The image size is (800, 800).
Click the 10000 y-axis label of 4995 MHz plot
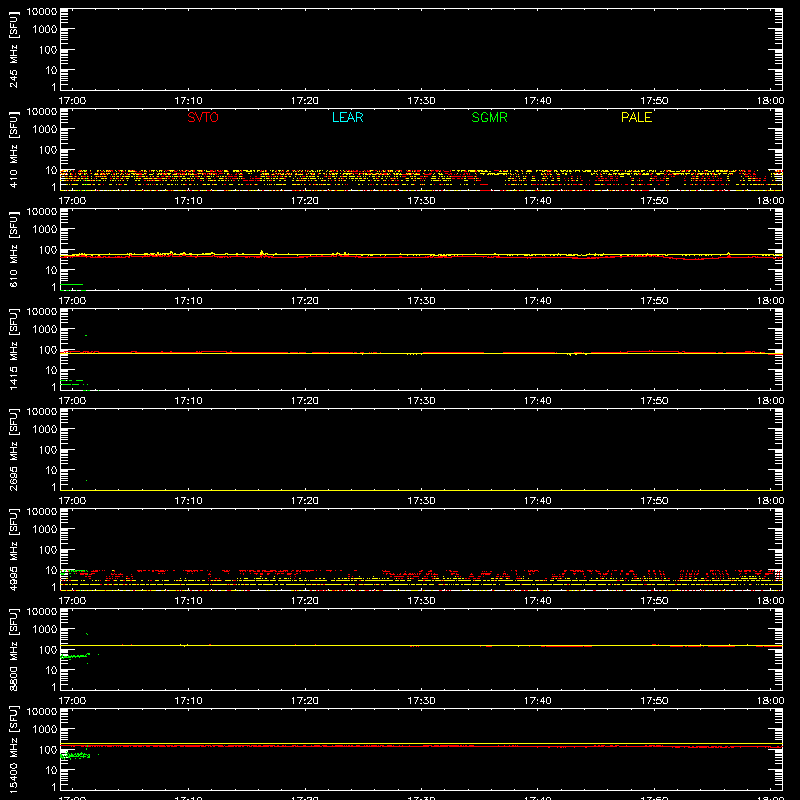pyautogui.click(x=42, y=512)
